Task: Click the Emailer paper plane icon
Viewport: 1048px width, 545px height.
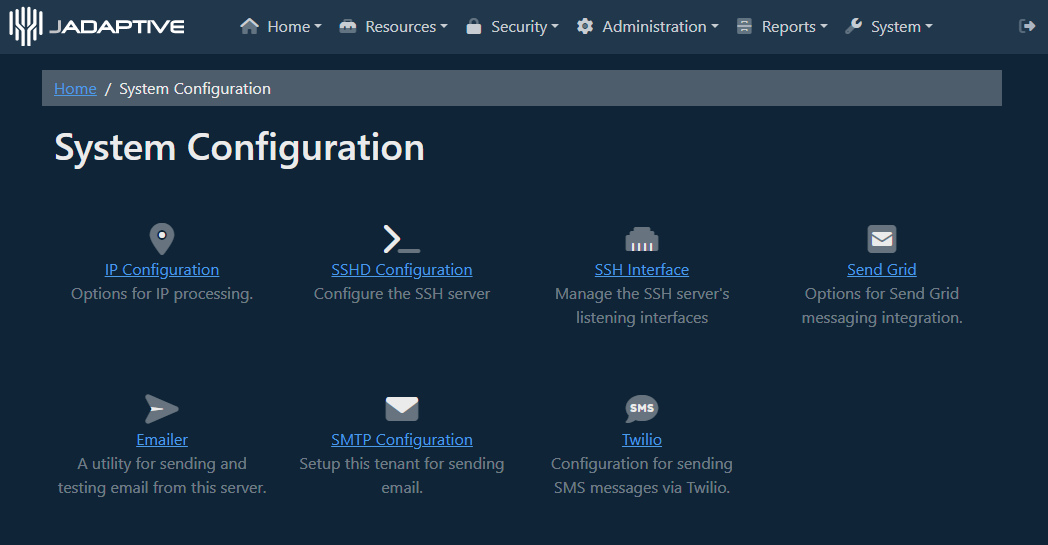Action: (x=162, y=409)
